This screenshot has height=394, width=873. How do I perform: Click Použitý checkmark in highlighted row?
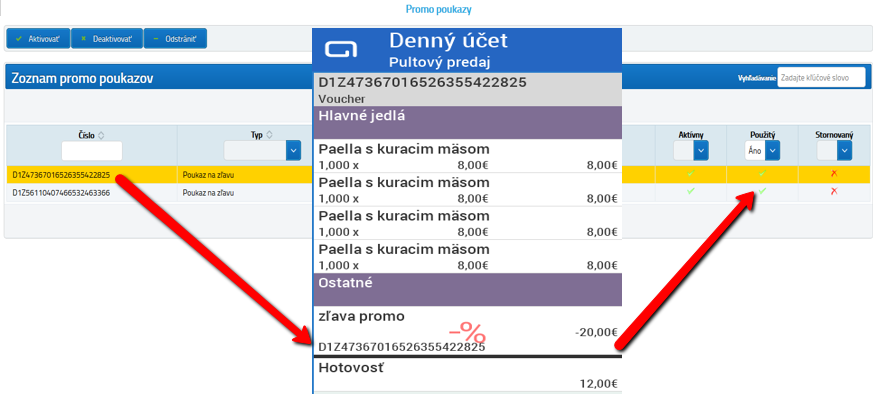tap(762, 174)
